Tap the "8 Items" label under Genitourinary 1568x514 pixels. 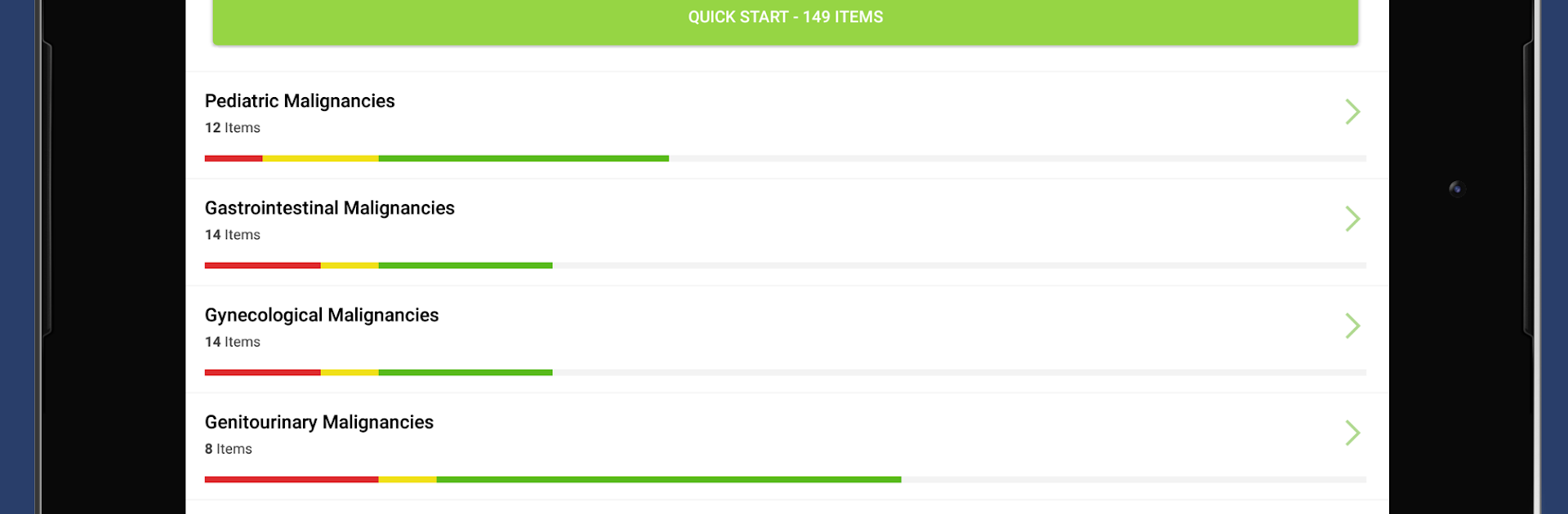pyautogui.click(x=229, y=450)
